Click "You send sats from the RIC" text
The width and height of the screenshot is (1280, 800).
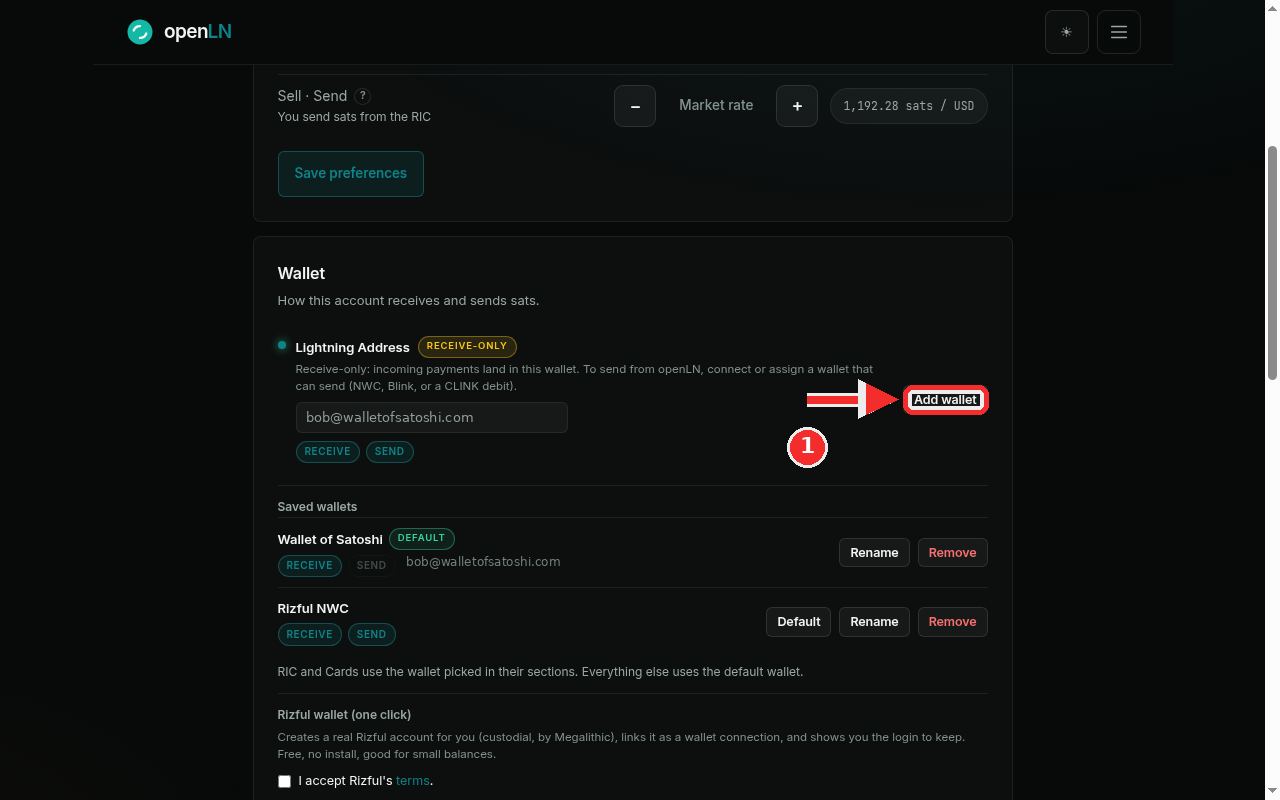(354, 117)
